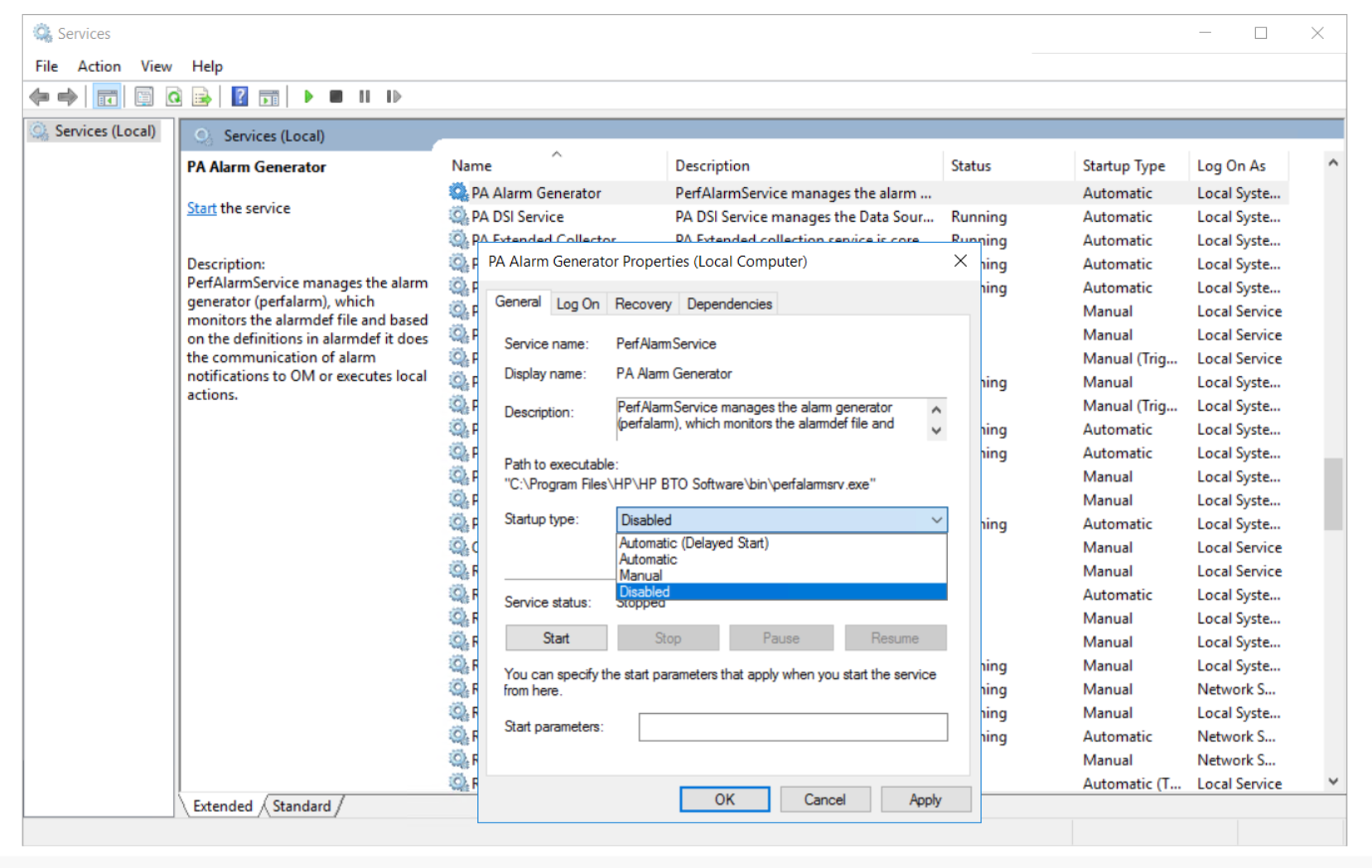Viewport: 1372px width, 868px height.
Task: Navigate forward using the arrow icon
Action: tap(68, 96)
